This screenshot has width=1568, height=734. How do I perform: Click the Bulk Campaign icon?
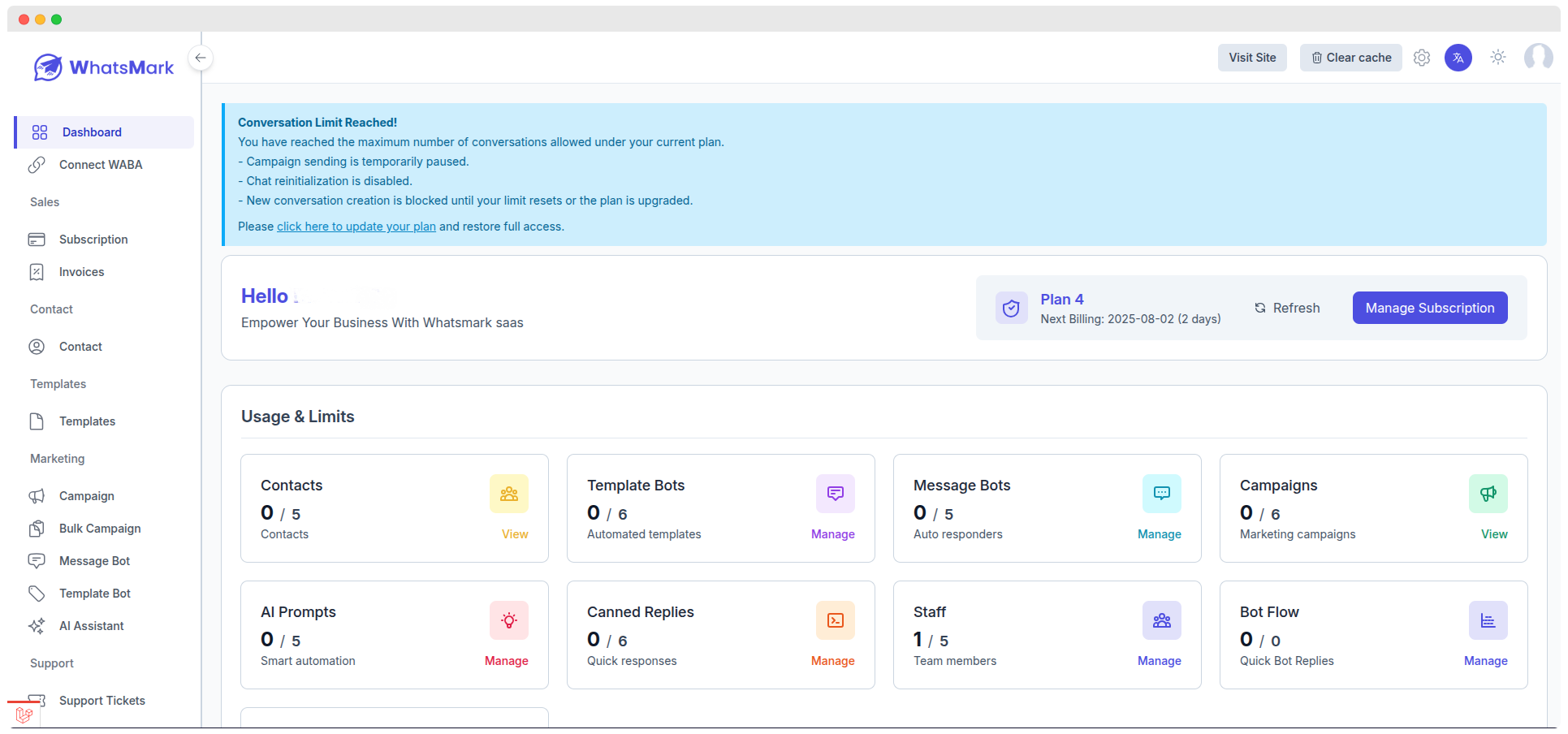click(x=37, y=529)
